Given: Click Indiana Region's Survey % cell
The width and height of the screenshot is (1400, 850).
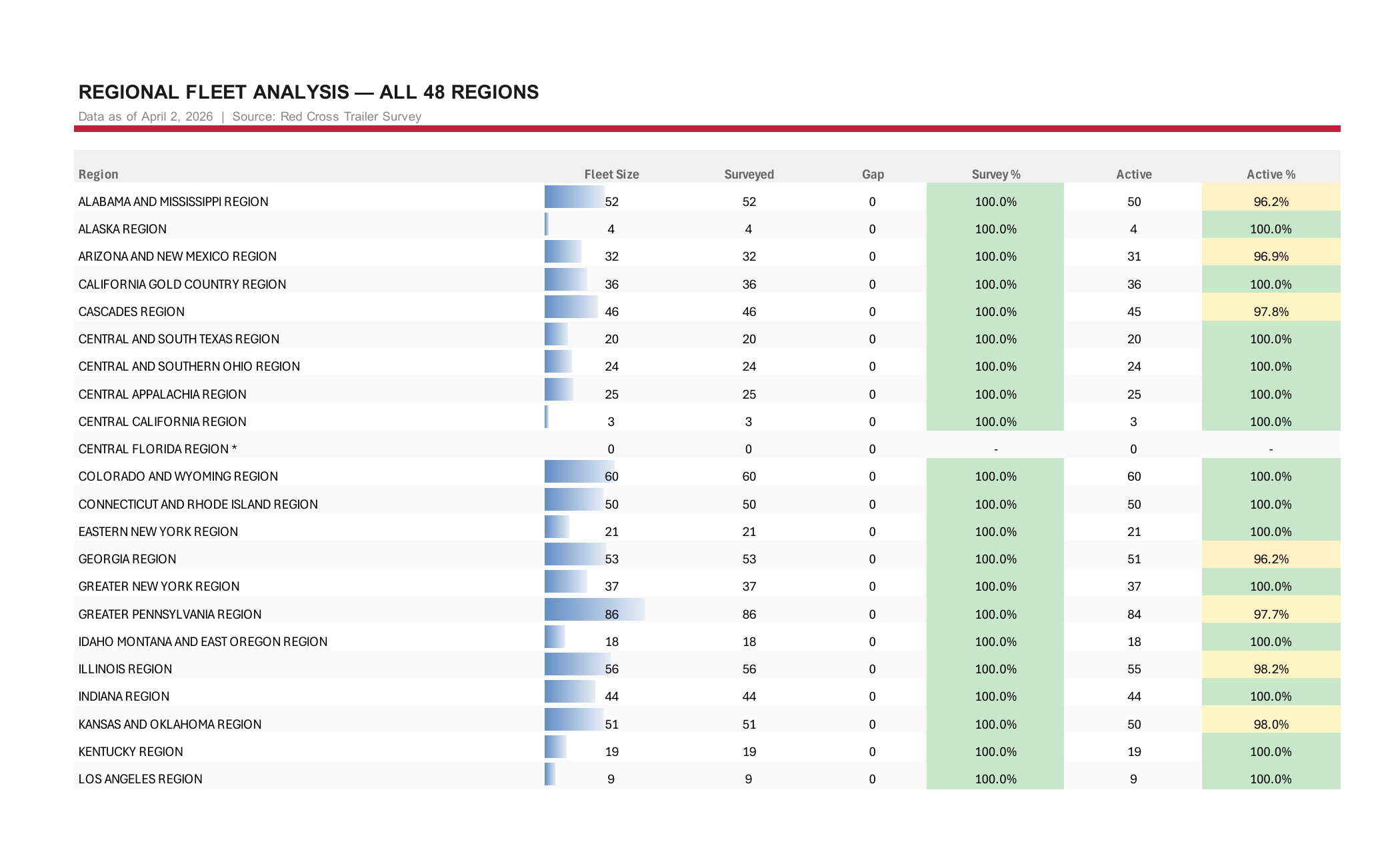Looking at the screenshot, I should click(x=995, y=696).
